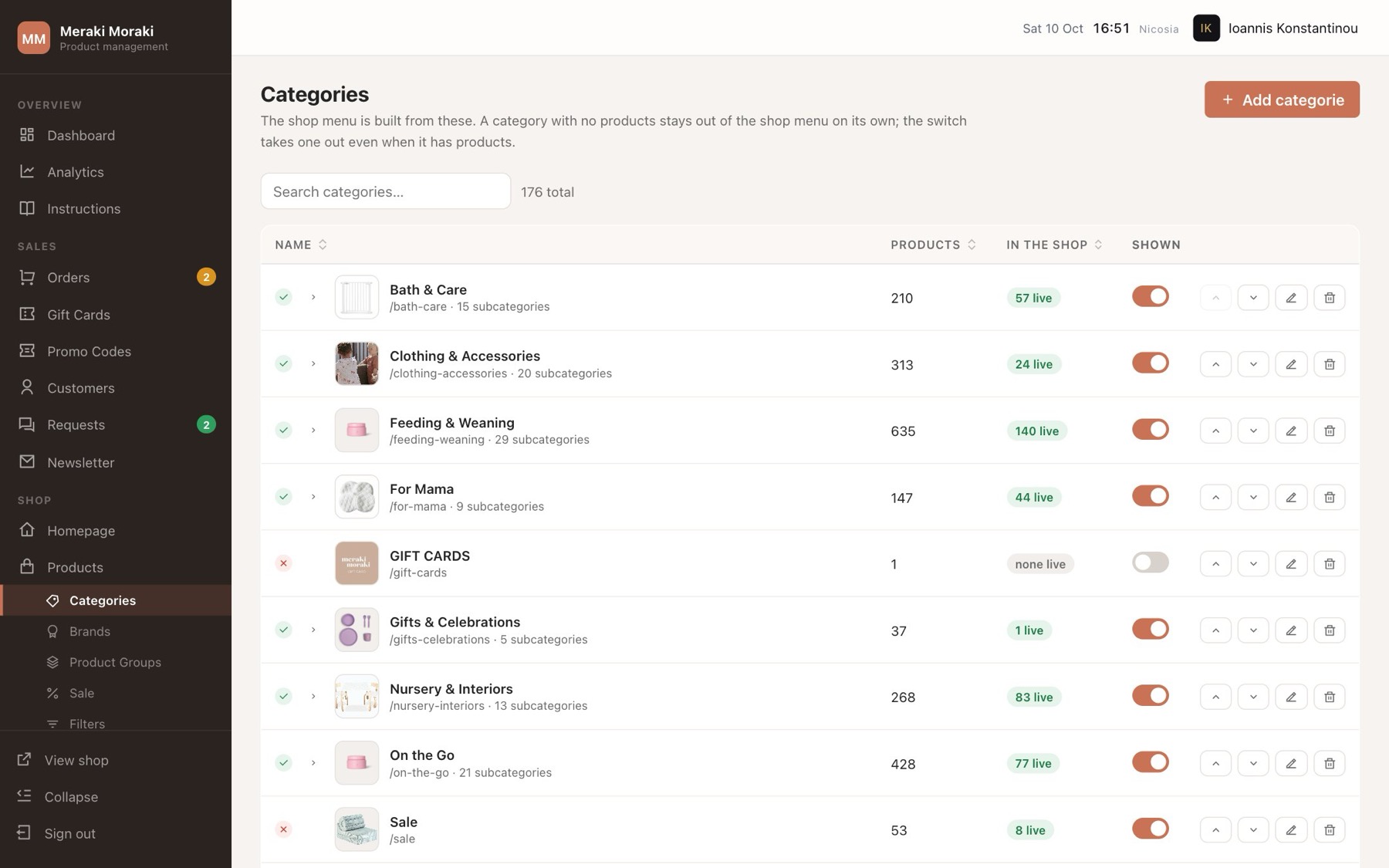
Task: Expand the For Mama row
Action: pyautogui.click(x=313, y=498)
